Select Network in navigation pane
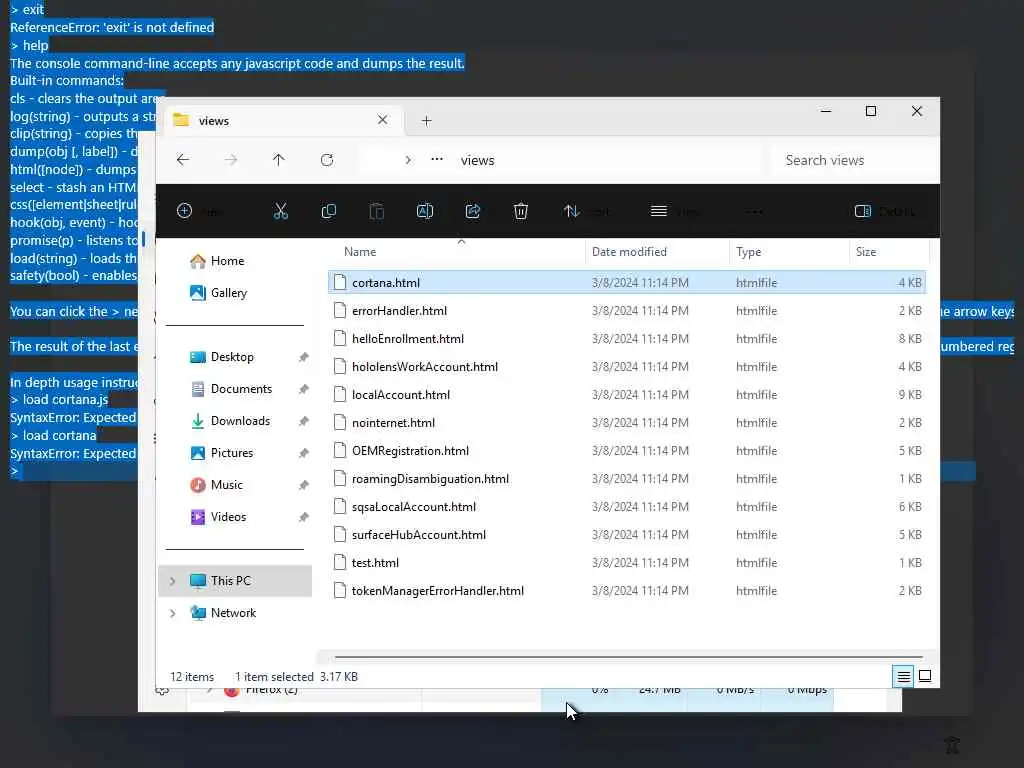Viewport: 1024px width, 768px height. pyautogui.click(x=235, y=613)
